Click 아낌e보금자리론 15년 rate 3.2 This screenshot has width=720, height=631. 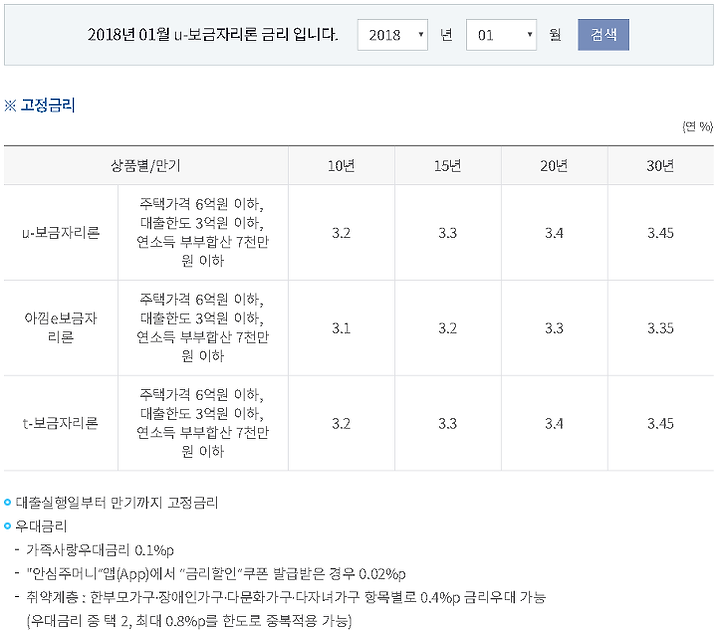448,328
